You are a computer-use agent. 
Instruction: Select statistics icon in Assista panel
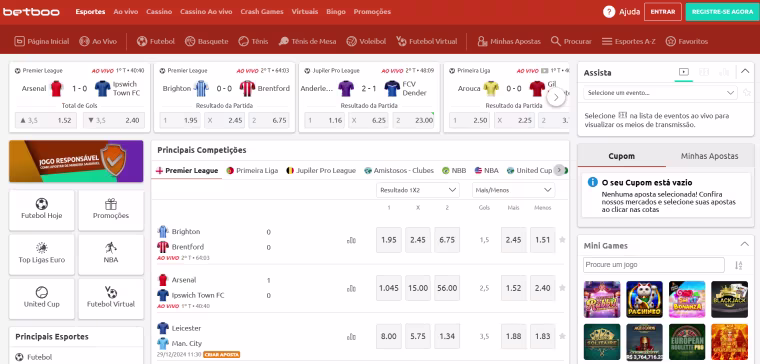click(x=724, y=72)
